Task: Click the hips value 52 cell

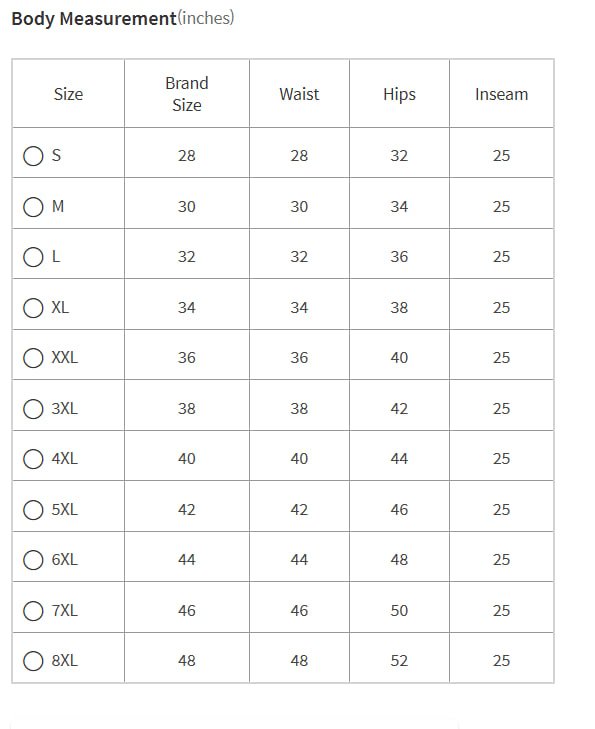Action: [x=399, y=661]
